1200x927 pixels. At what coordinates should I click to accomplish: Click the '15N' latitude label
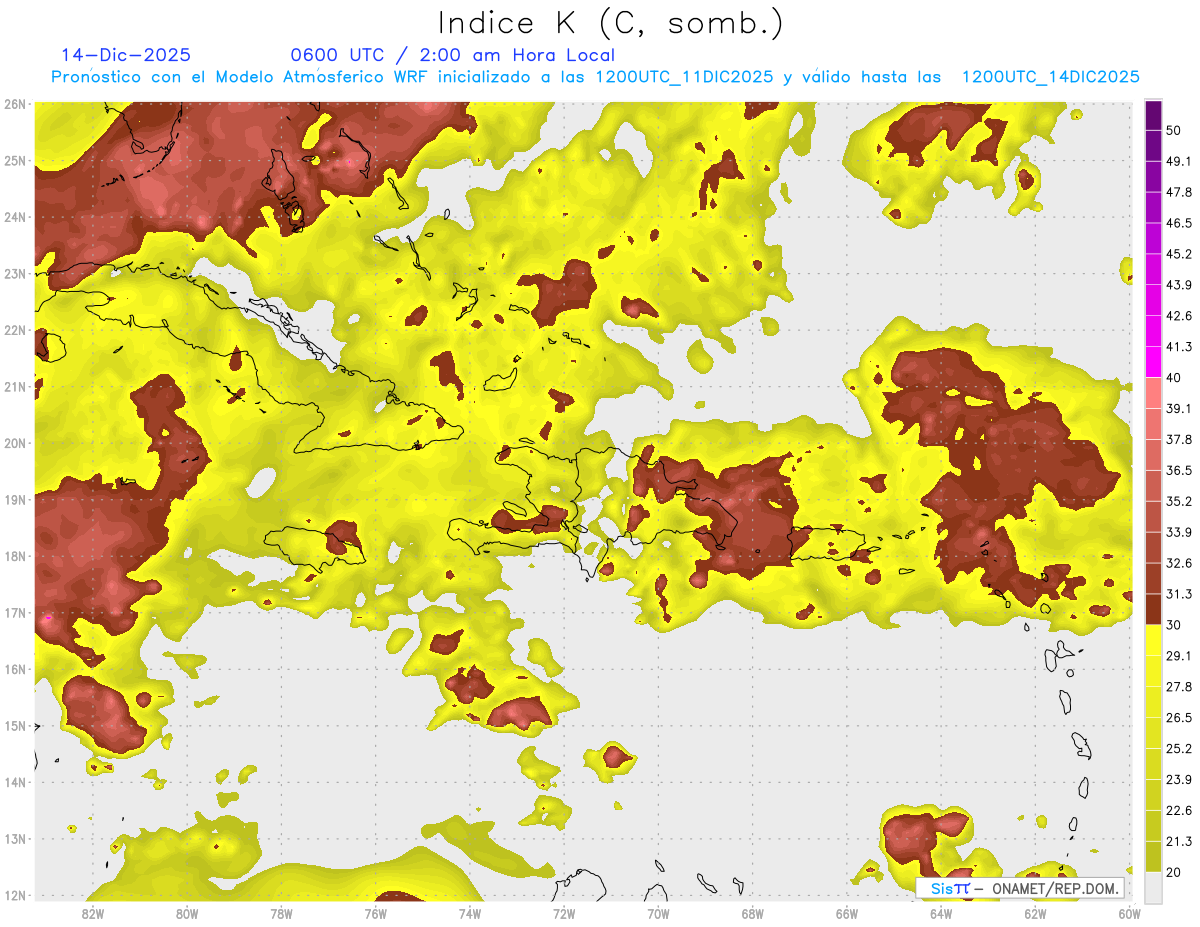(x=15, y=725)
